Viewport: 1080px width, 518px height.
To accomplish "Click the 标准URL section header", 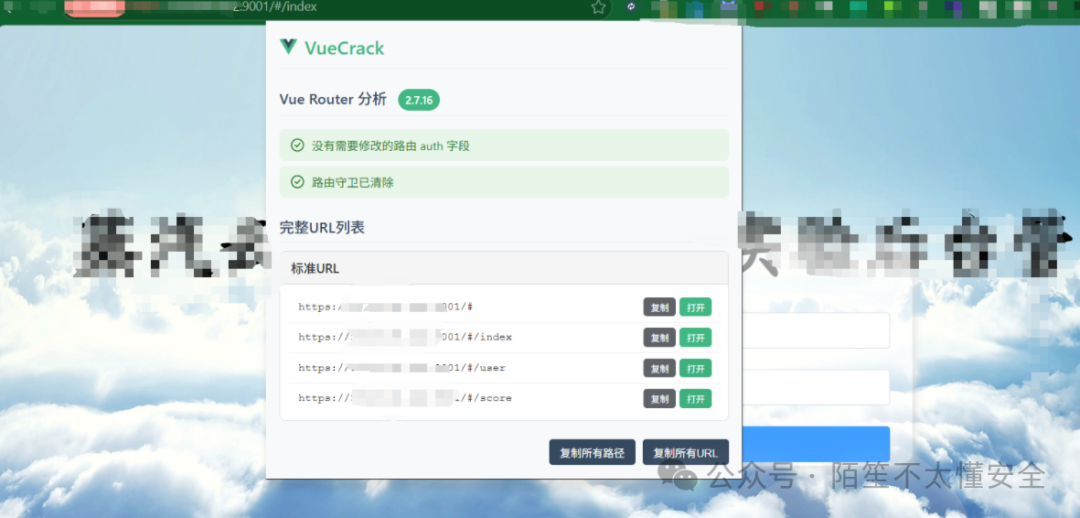I will (504, 268).
